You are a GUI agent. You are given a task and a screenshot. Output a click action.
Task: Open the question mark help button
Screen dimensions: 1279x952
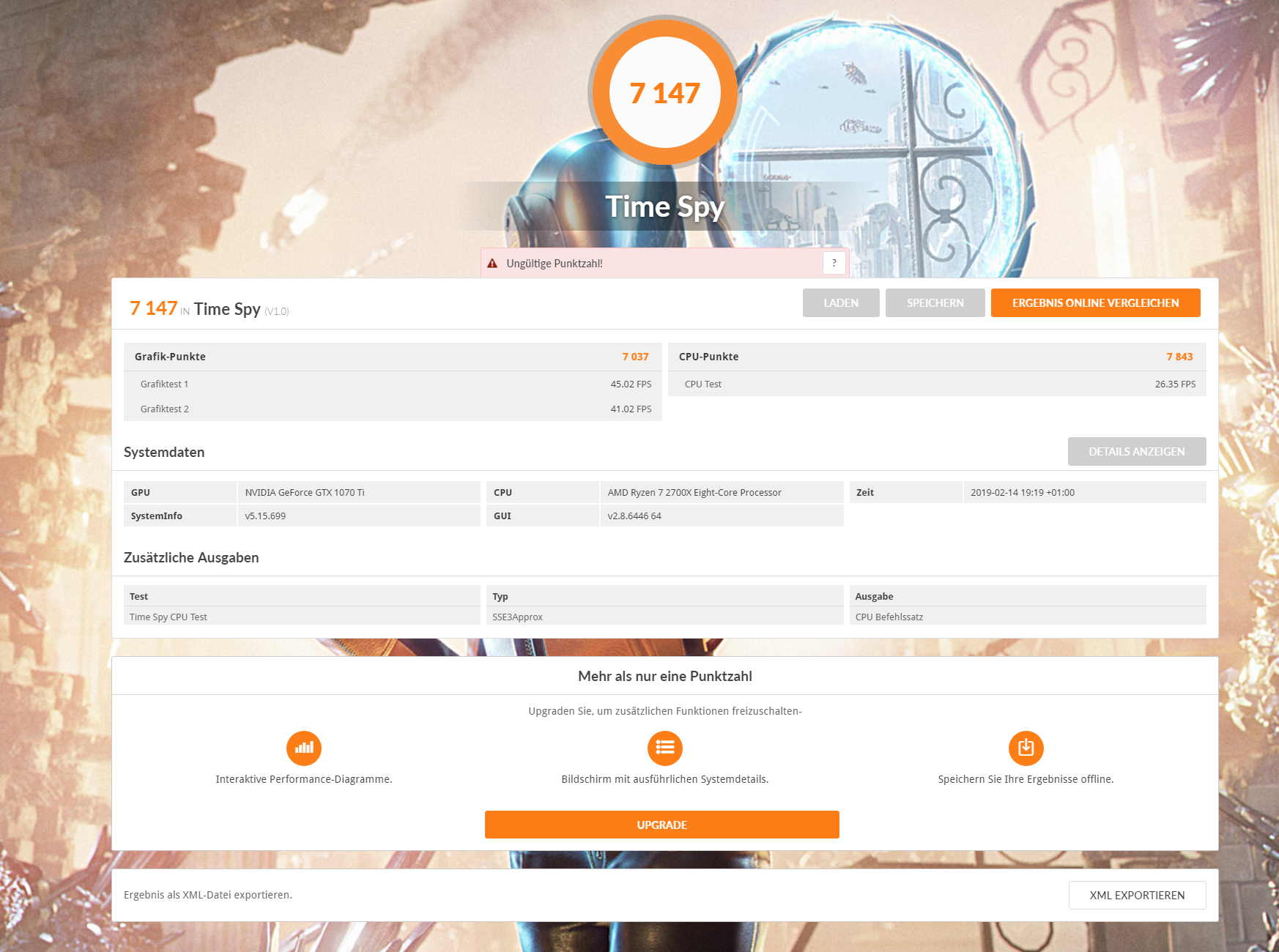click(834, 263)
